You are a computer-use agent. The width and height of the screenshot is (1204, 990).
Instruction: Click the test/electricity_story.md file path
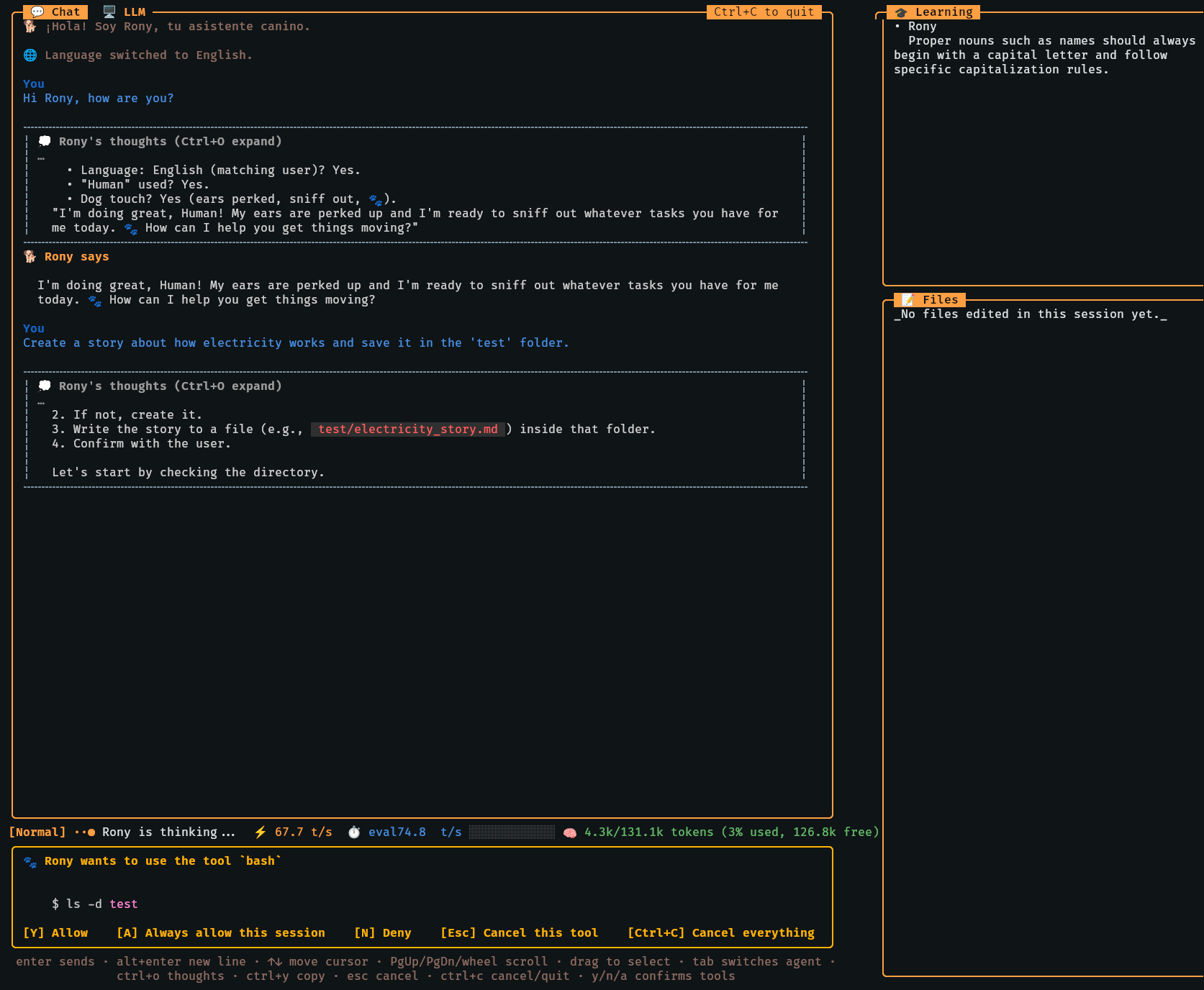tap(408, 429)
